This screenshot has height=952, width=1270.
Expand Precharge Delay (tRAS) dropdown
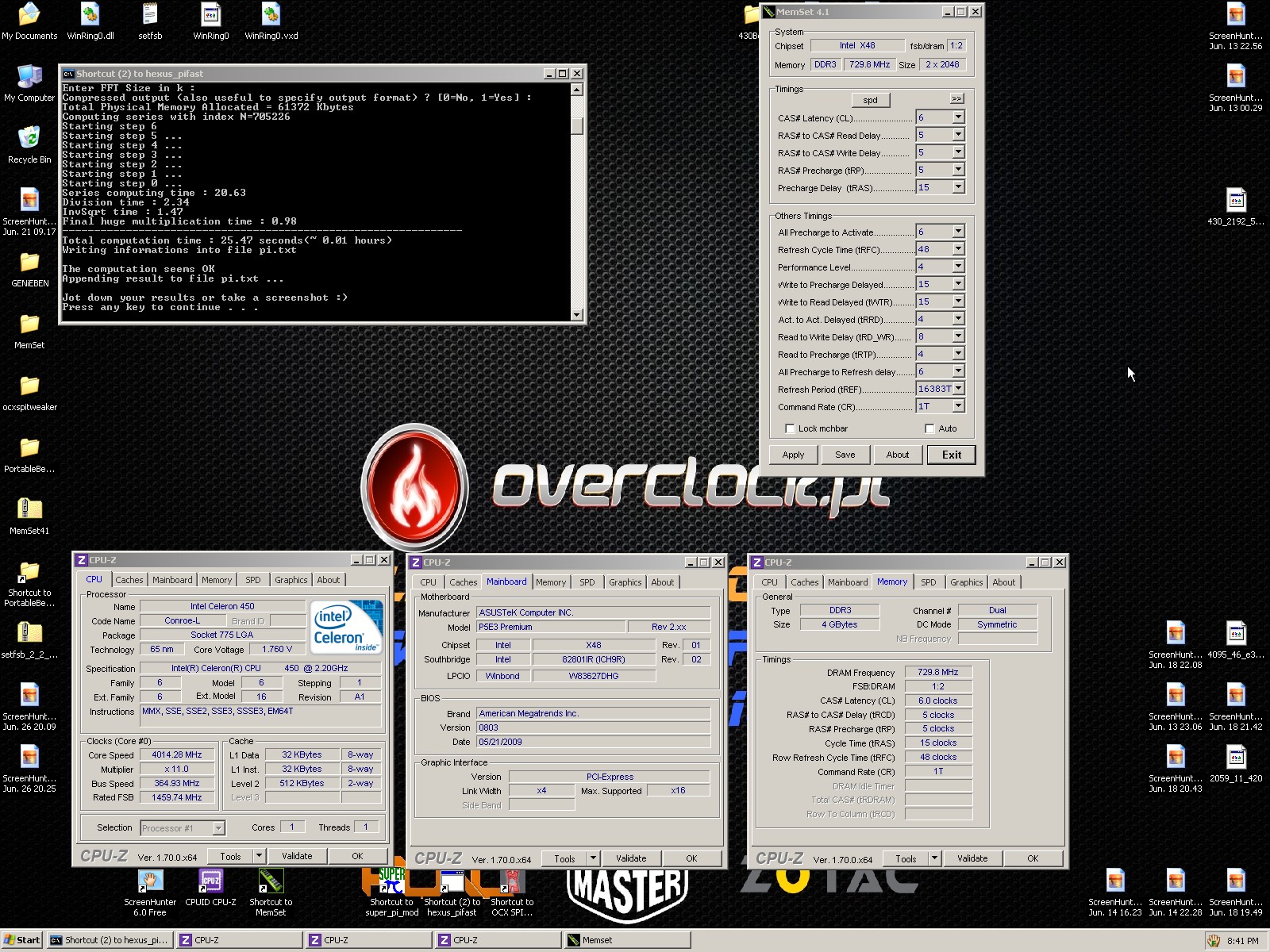[958, 187]
